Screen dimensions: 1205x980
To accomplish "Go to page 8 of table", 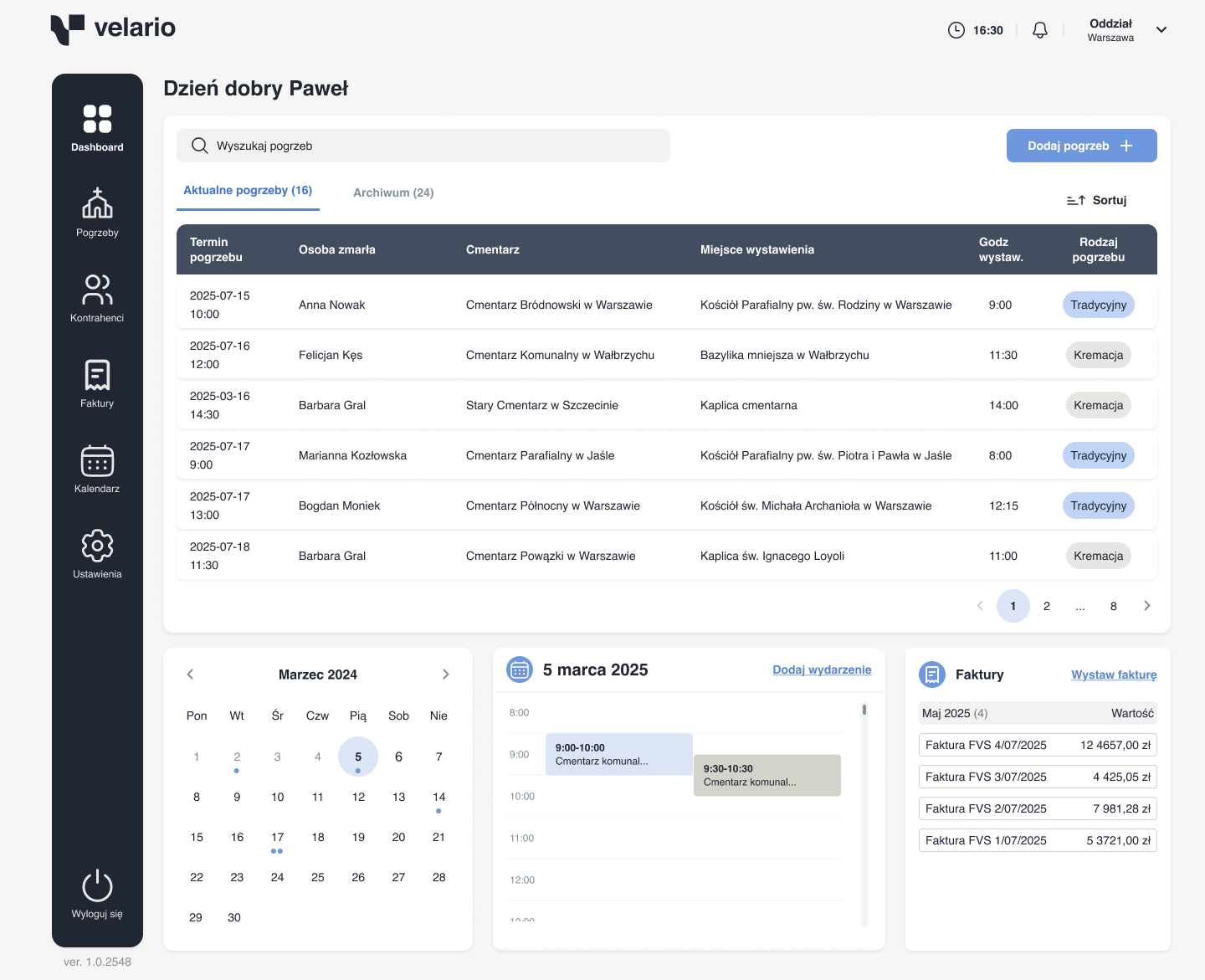I will (1114, 606).
